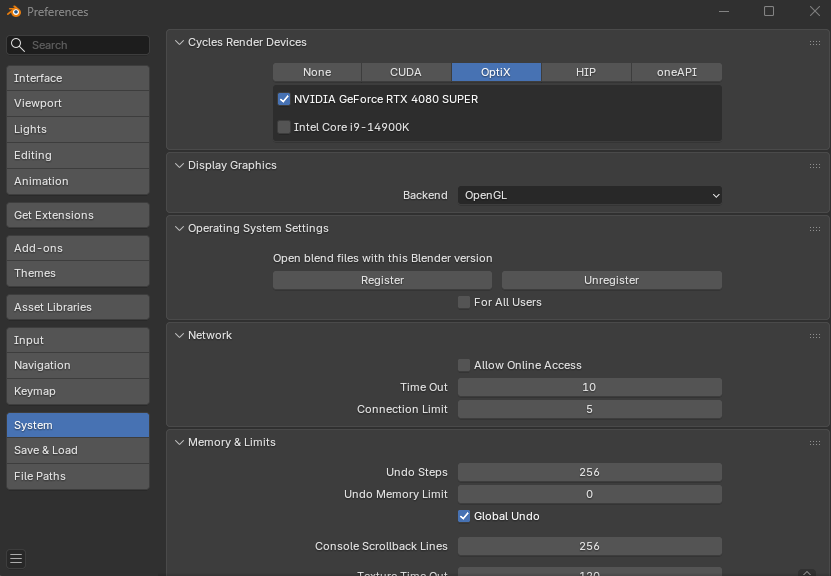Viewport: 831px width, 576px height.
Task: Open the File Paths section
Action: click(x=78, y=476)
